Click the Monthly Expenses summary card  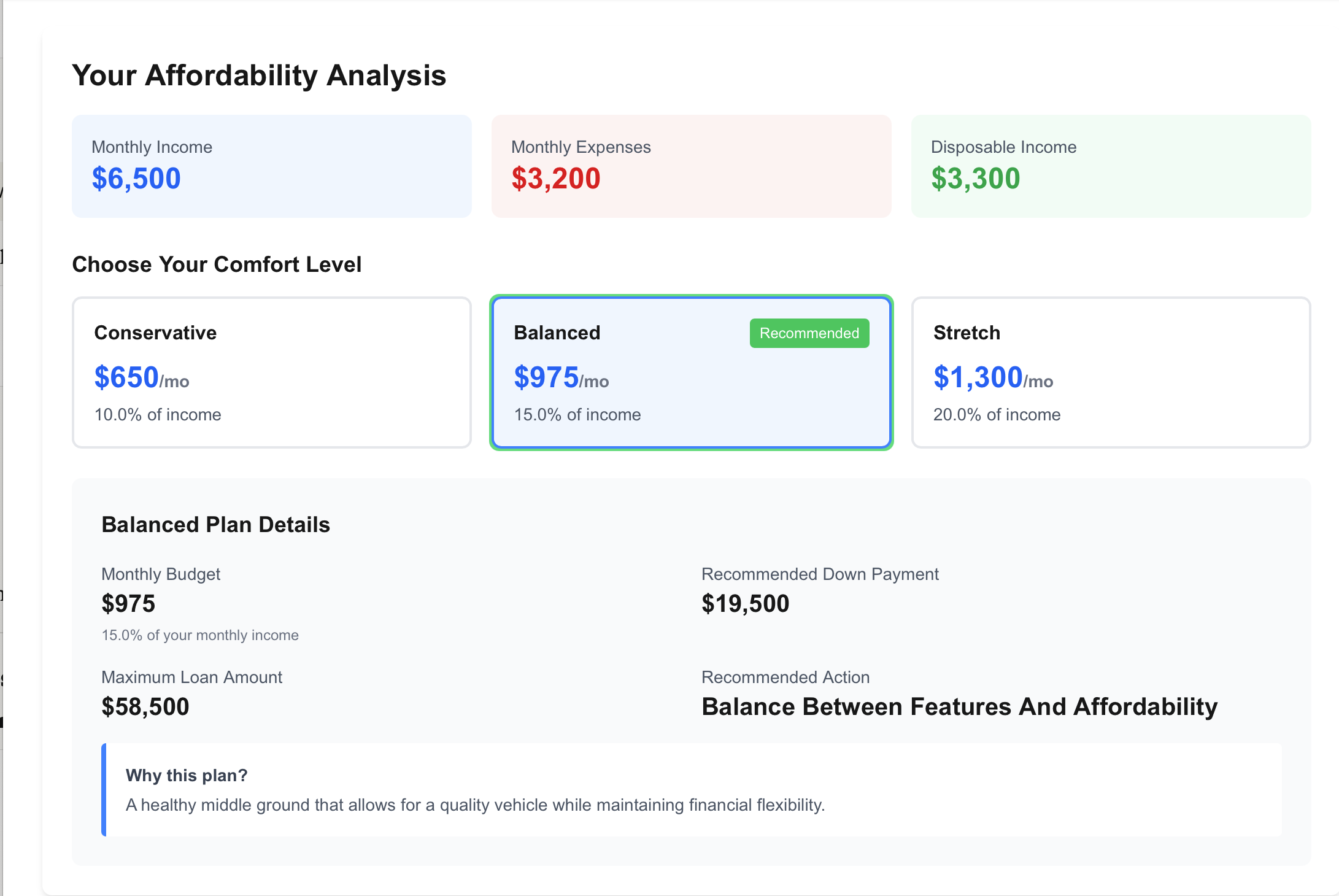[691, 166]
